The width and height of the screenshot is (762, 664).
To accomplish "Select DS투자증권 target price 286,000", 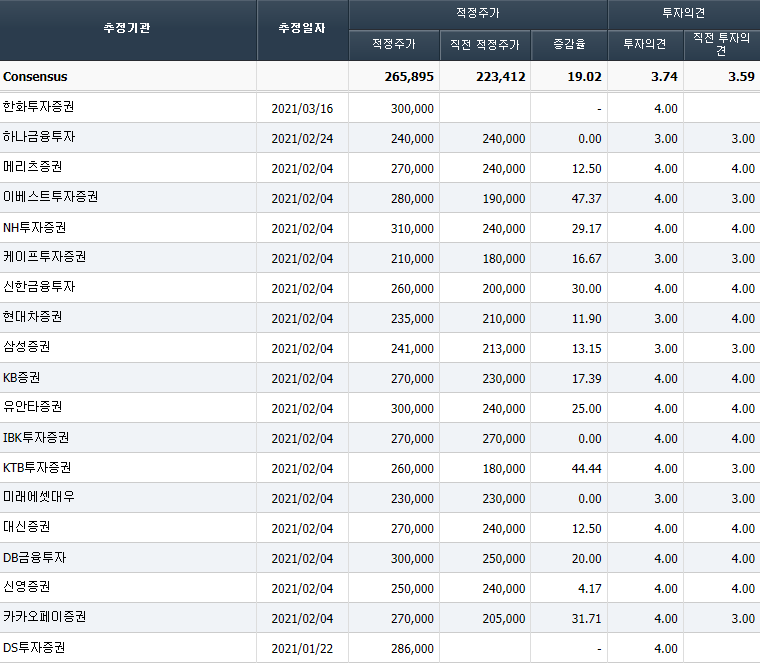I will click(x=412, y=649).
